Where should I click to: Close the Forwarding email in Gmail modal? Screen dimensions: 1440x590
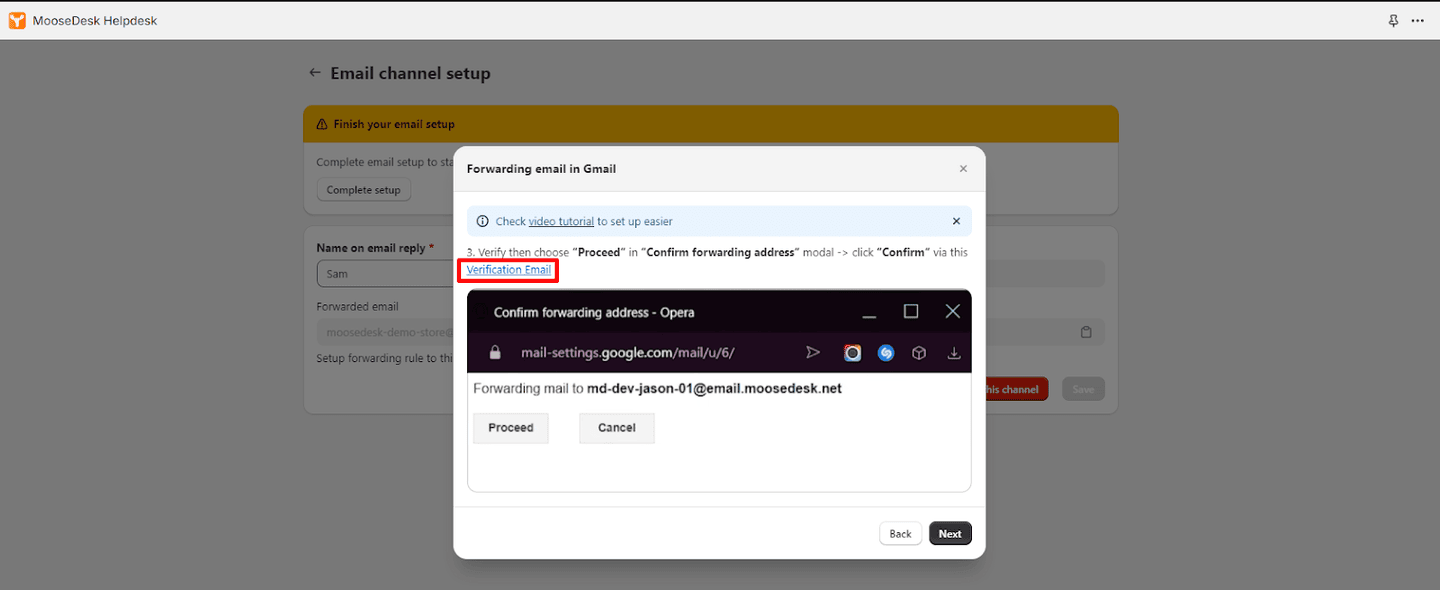[963, 169]
